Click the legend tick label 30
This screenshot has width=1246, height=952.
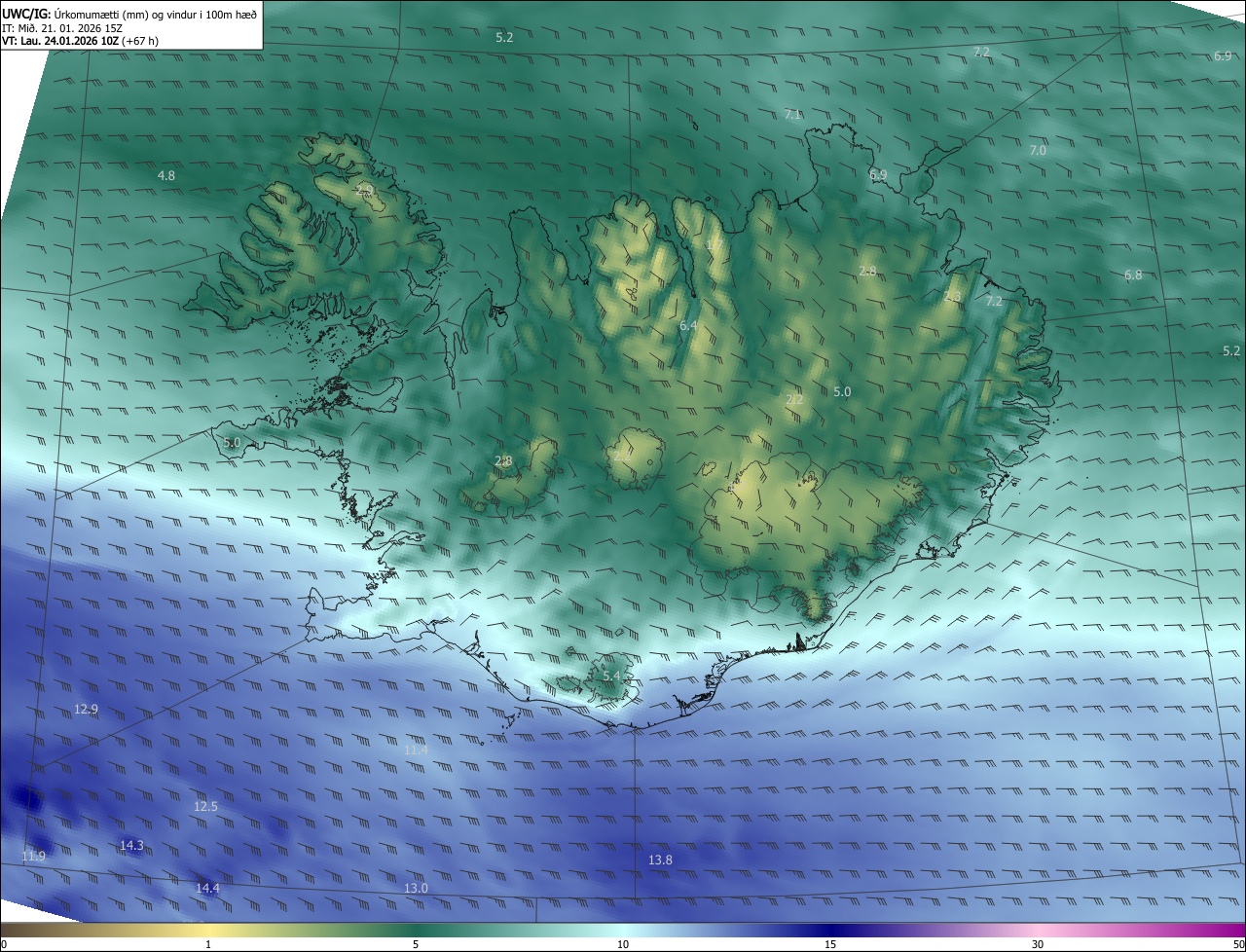1038,944
